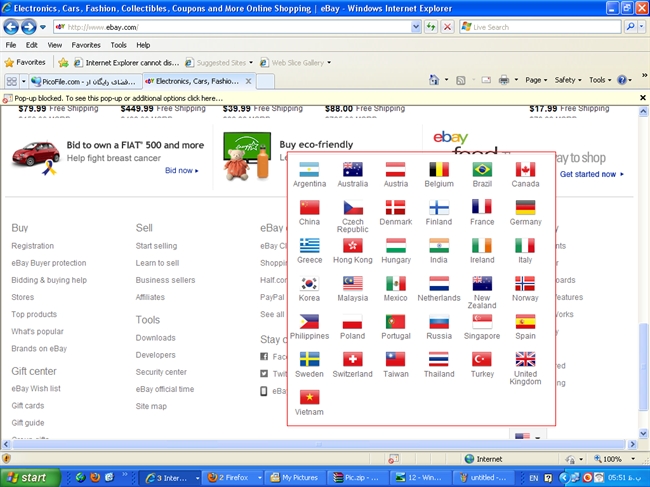This screenshot has height=487, width=650.
Task: Click the Security center link
Action: [x=161, y=372]
